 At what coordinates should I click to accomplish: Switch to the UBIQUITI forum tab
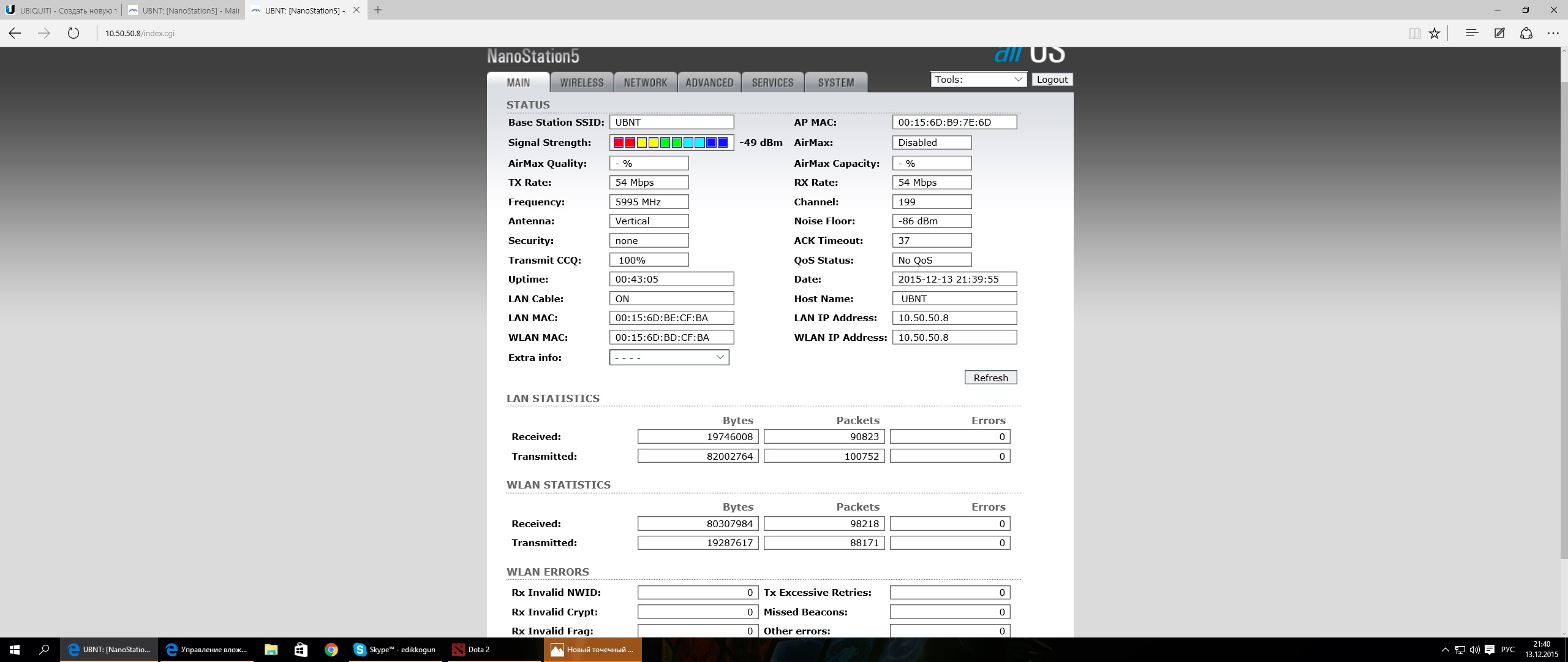pyautogui.click(x=61, y=10)
